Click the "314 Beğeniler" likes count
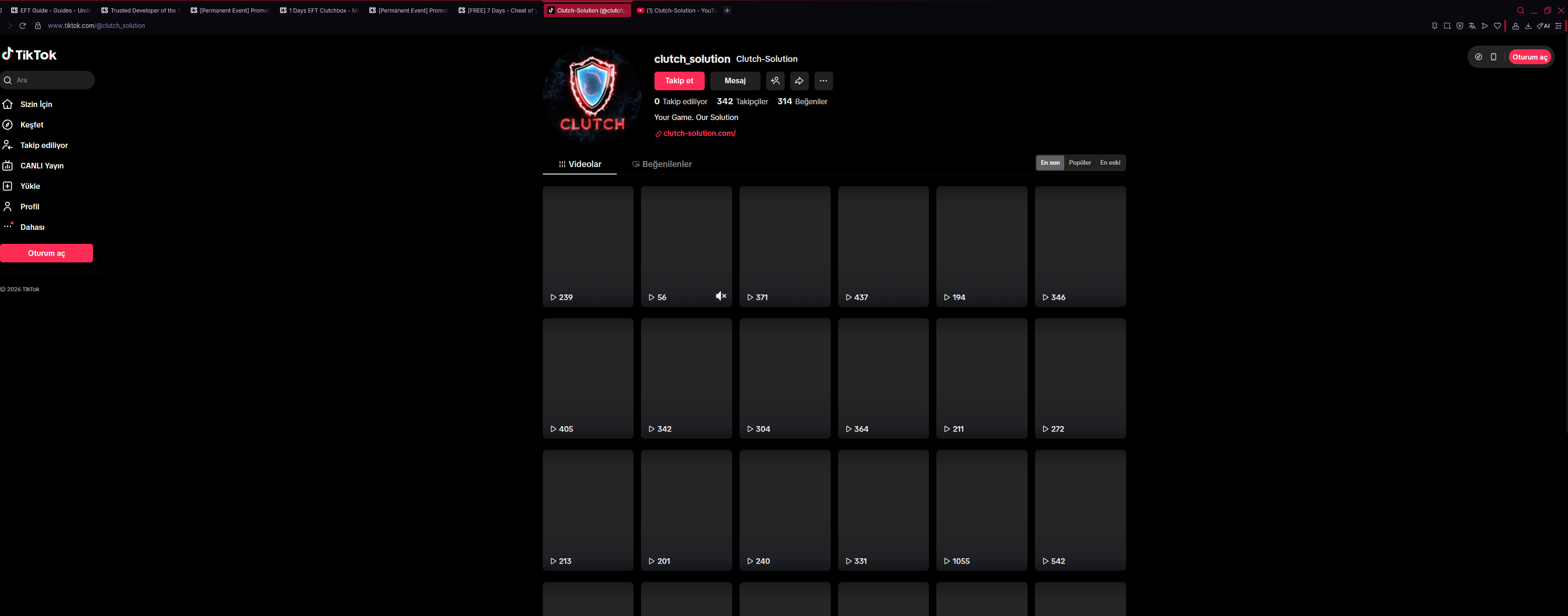The width and height of the screenshot is (1568, 616). pyautogui.click(x=802, y=101)
